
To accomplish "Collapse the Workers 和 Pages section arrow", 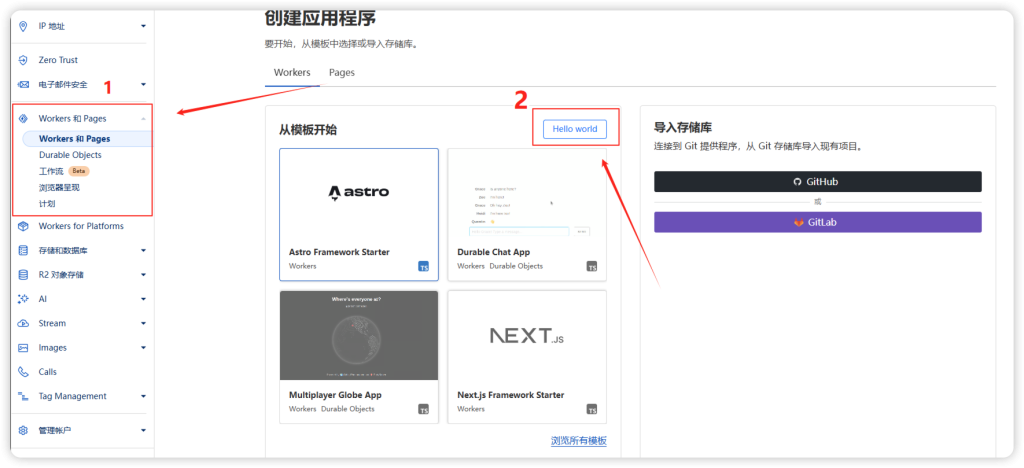I will (x=144, y=119).
